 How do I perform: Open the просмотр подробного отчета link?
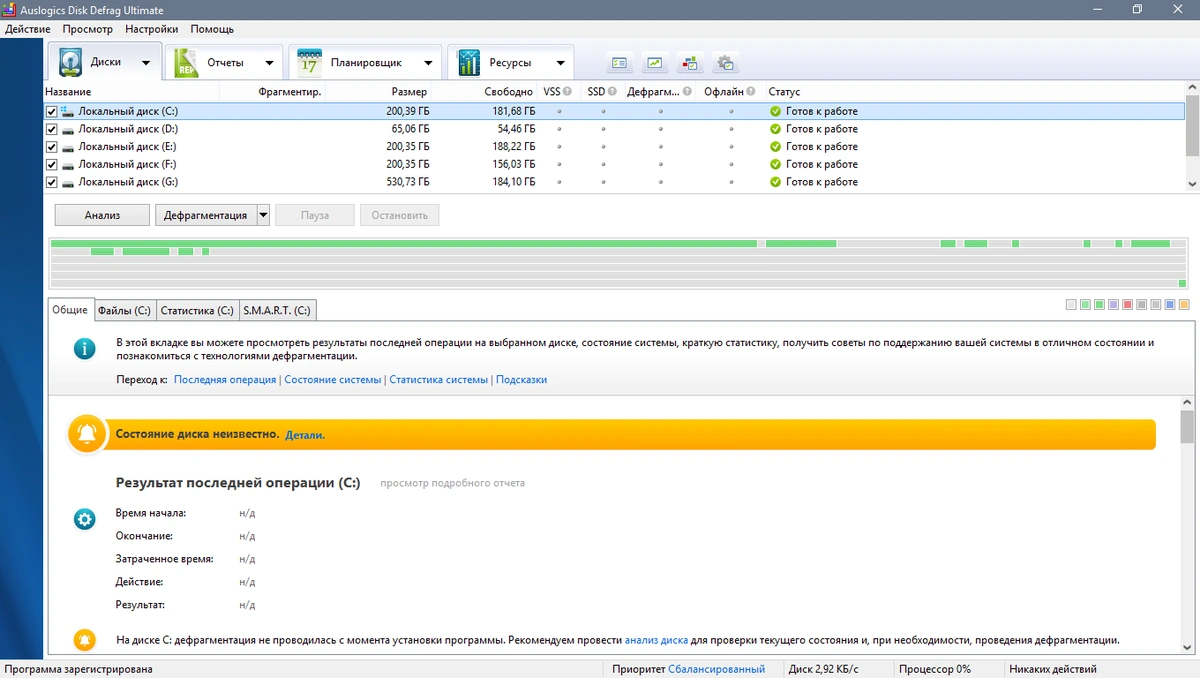(x=452, y=483)
